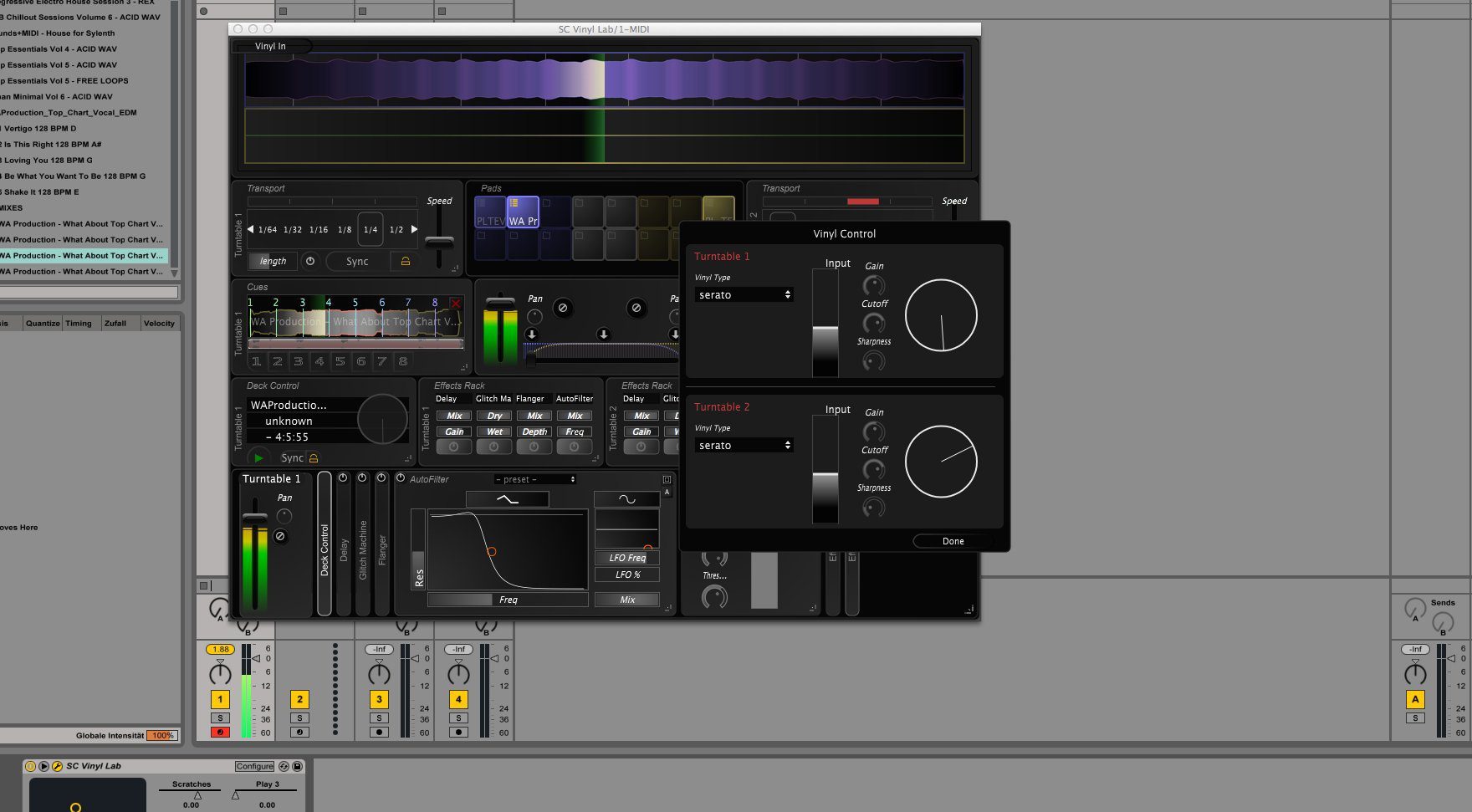Solo track 3 with the S button
The height and width of the screenshot is (812, 1472).
379,718
